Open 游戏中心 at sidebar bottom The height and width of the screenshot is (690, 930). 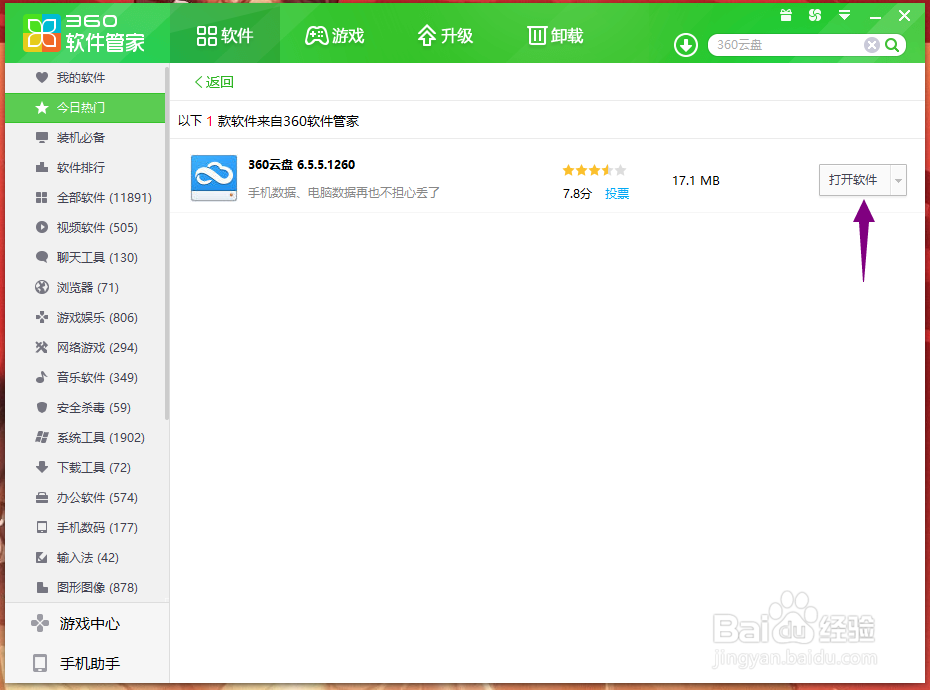tap(87, 624)
